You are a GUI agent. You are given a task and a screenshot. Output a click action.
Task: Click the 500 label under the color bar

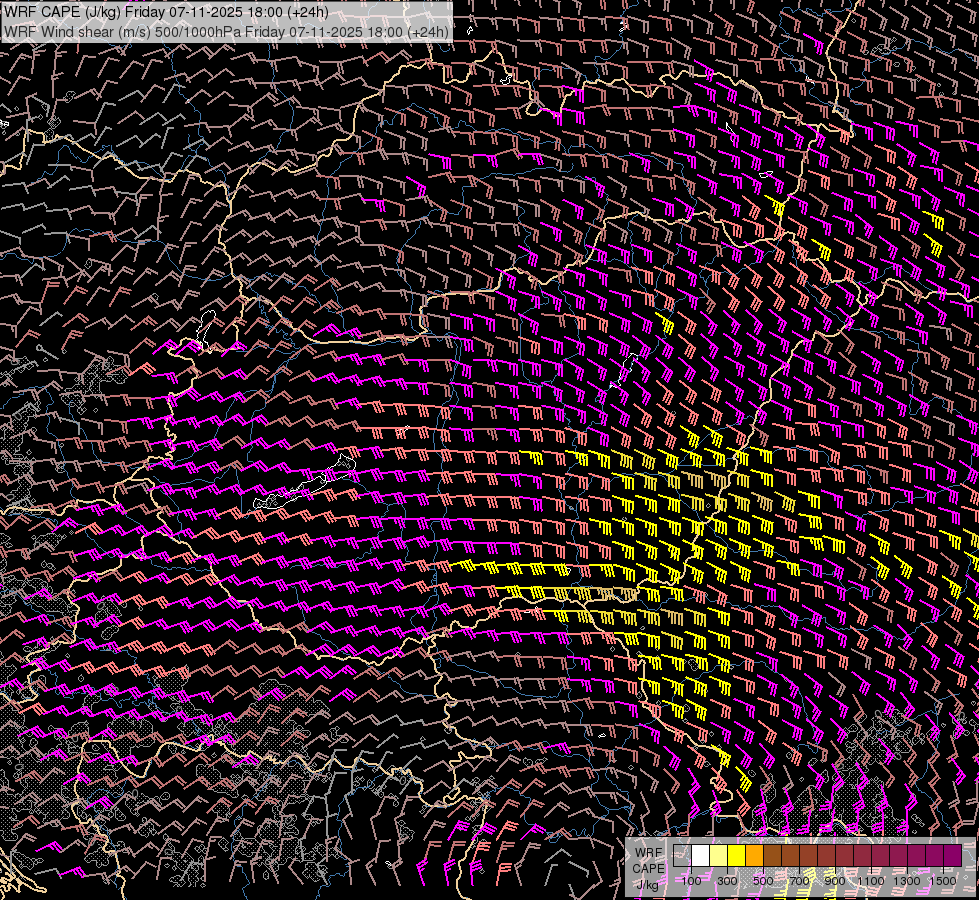tap(763, 881)
